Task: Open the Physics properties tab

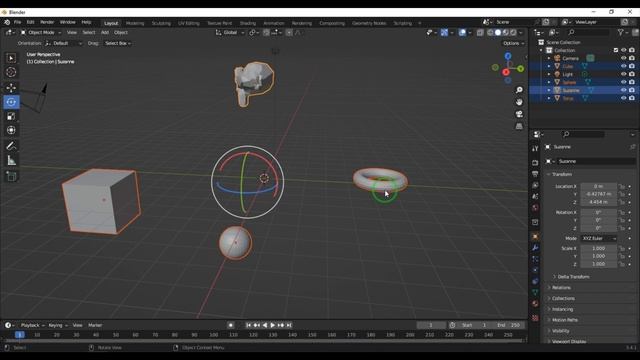Action: coord(535,270)
